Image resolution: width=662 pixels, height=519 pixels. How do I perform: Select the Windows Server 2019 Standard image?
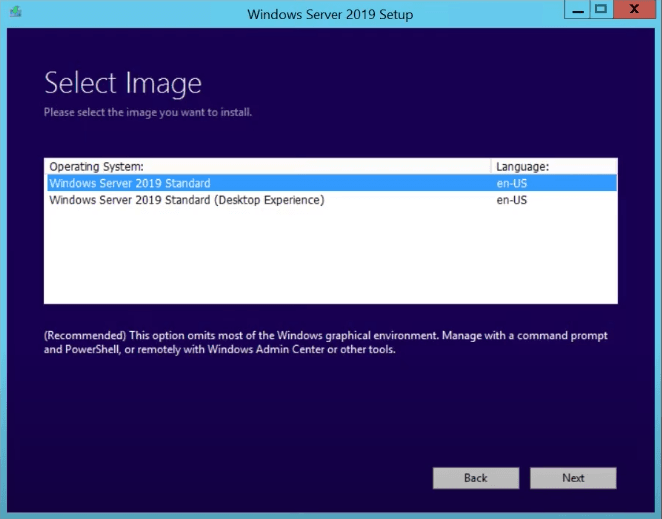(x=130, y=183)
